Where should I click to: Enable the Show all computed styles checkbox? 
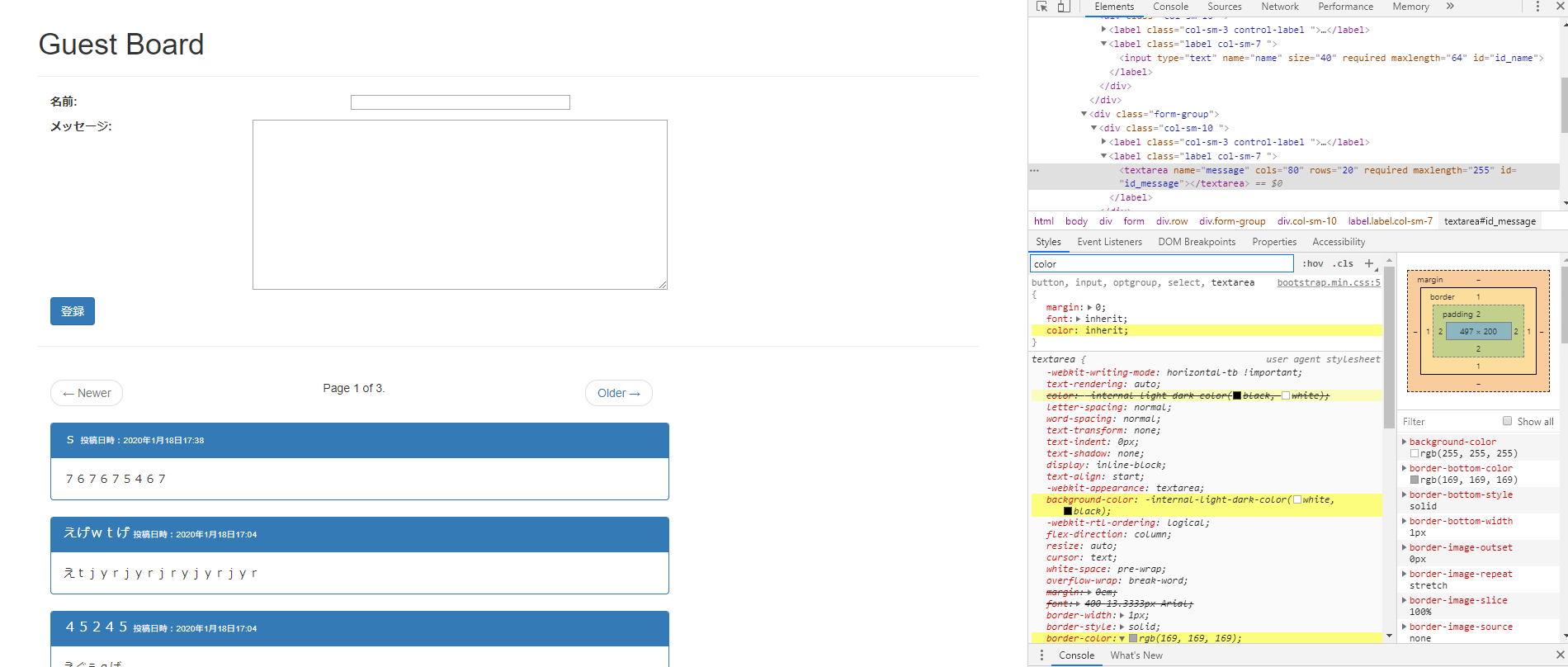1508,421
